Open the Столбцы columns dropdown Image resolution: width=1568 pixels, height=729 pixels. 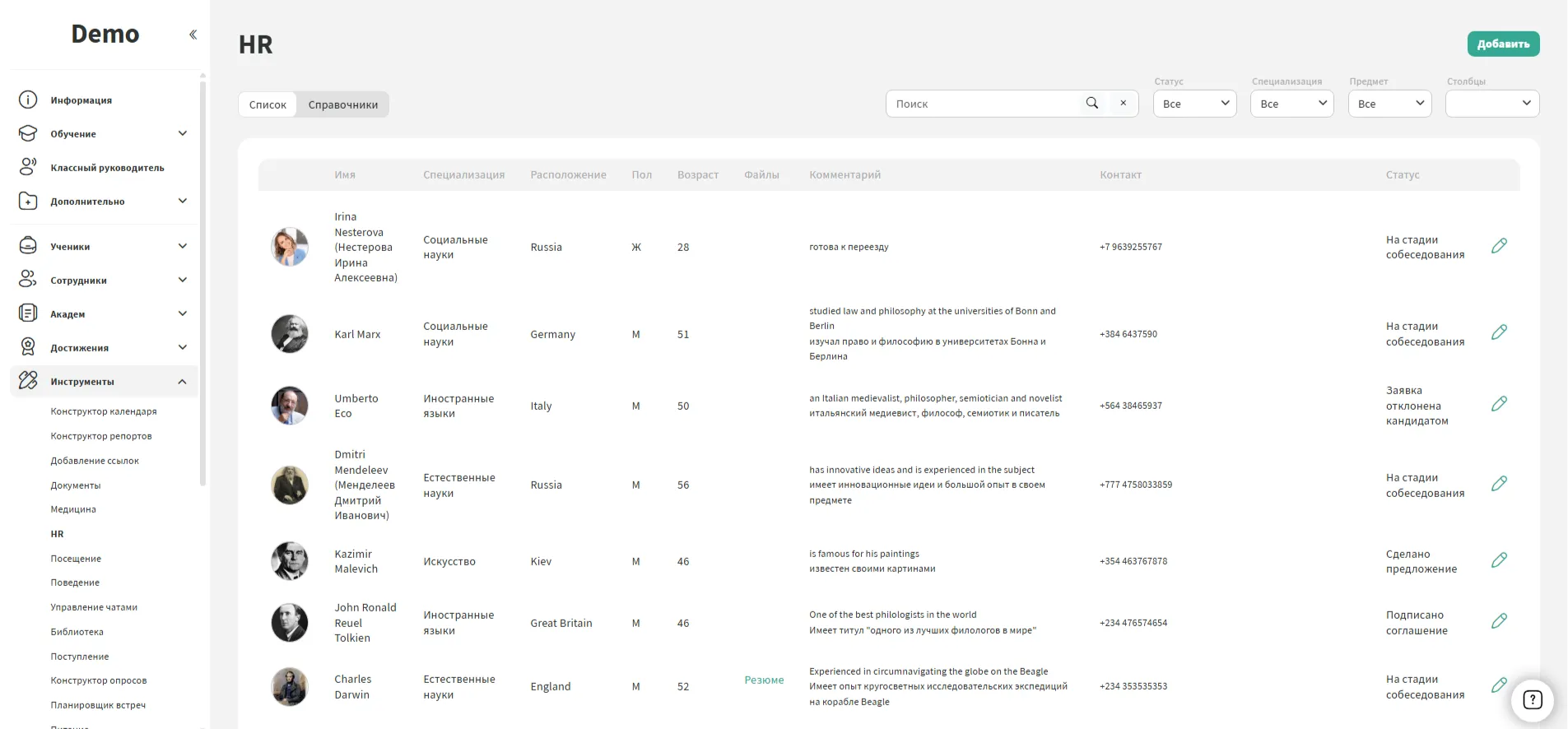(x=1491, y=104)
